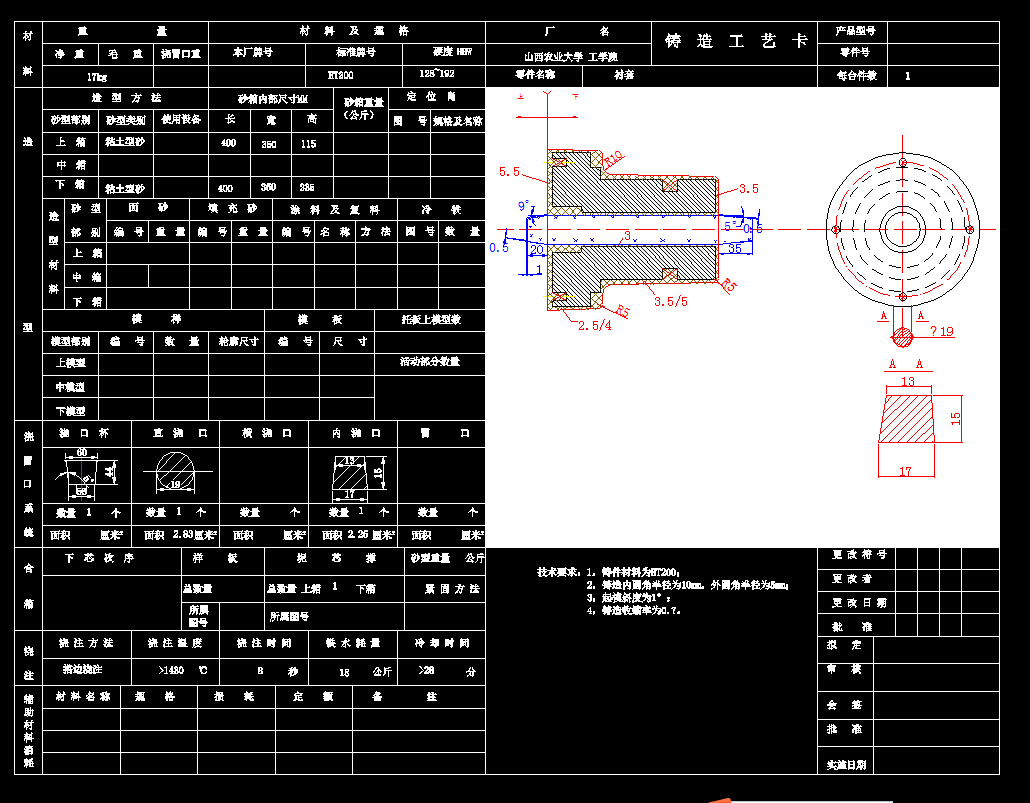Click the 下芯次序 header

tap(99, 558)
